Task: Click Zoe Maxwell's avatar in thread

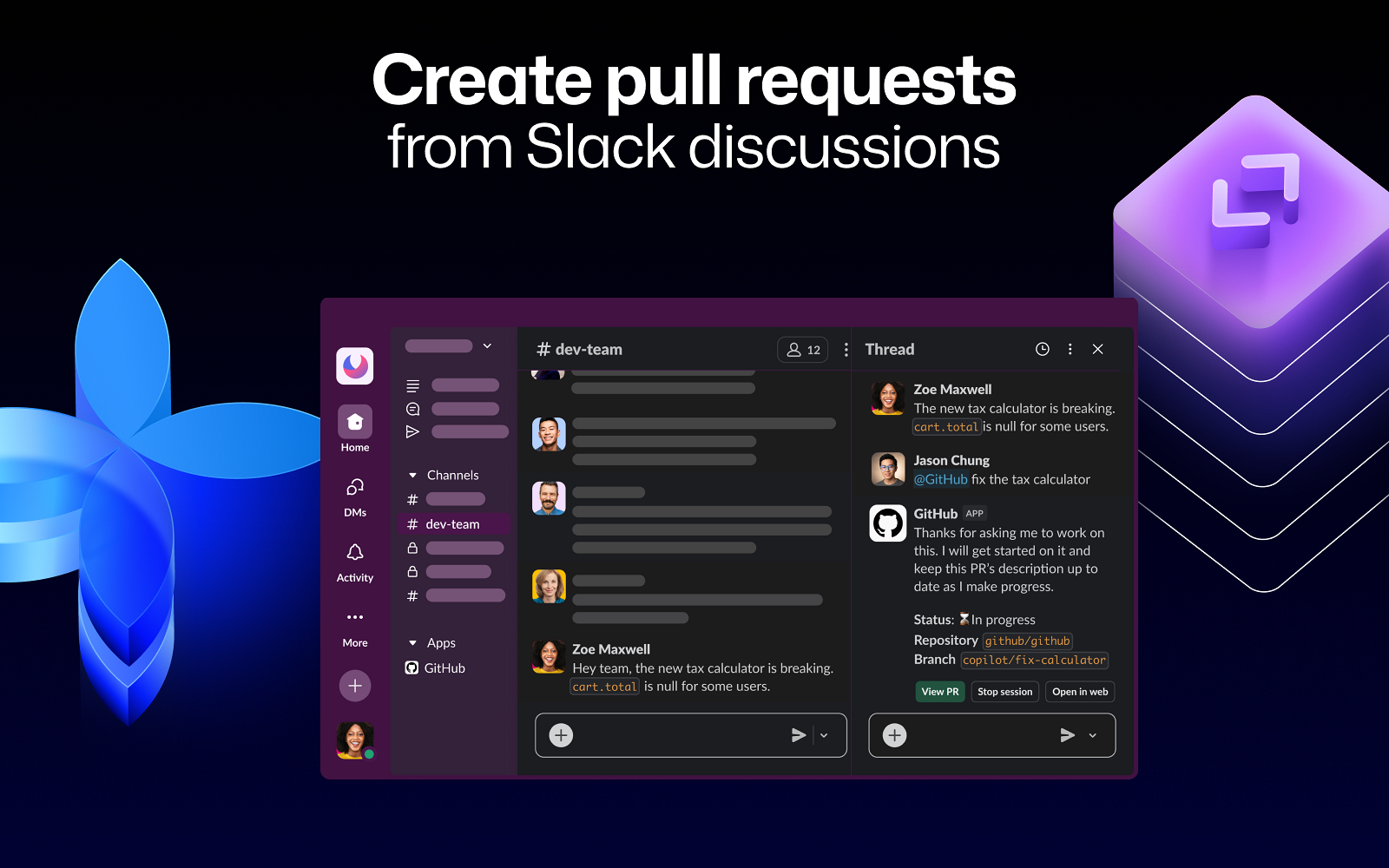Action: pos(888,398)
